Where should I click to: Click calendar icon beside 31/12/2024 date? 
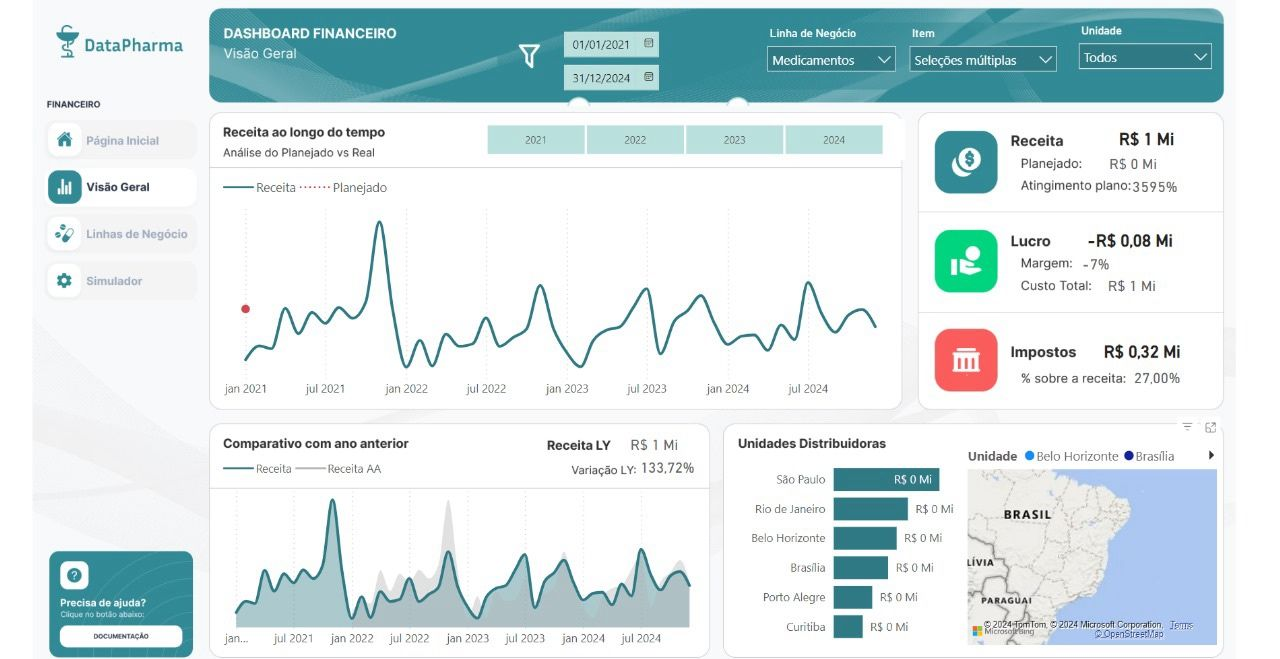pyautogui.click(x=649, y=77)
